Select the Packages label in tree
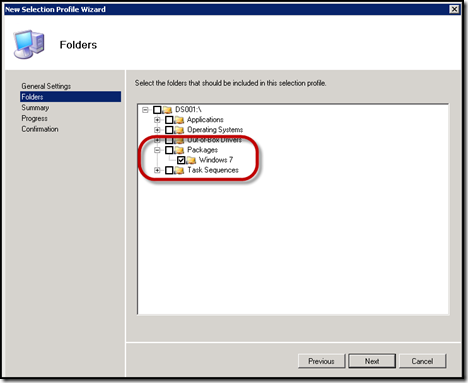This screenshot has width=468, height=383. point(202,150)
